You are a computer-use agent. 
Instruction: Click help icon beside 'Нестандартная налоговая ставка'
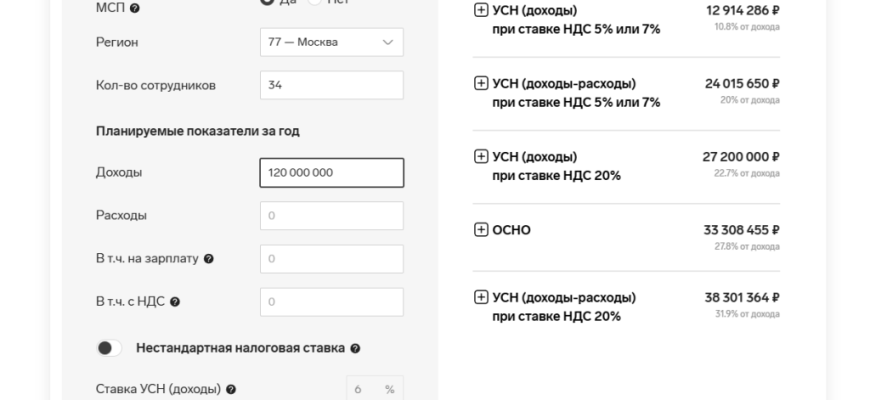(x=356, y=349)
